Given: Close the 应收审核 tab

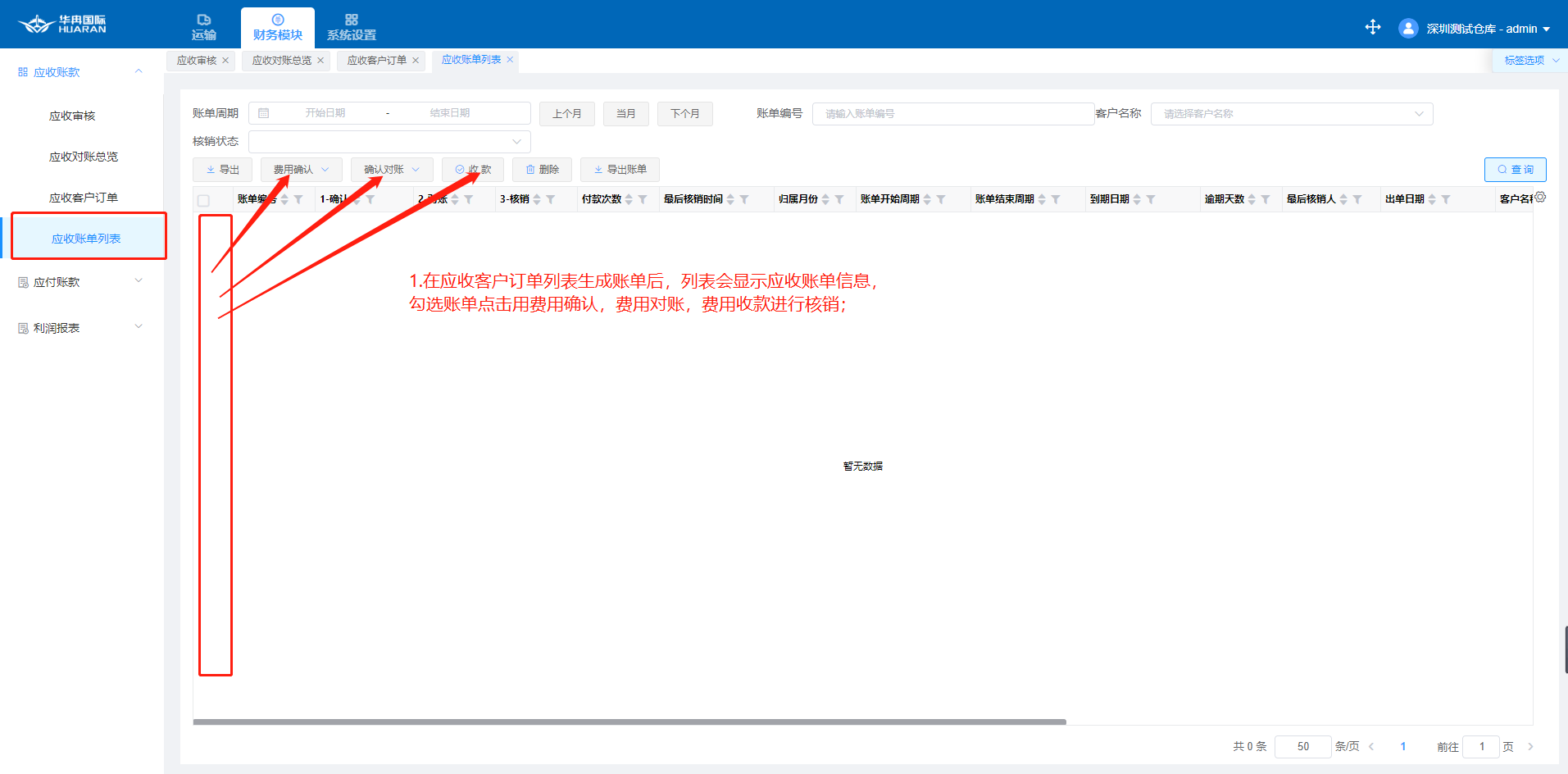Looking at the screenshot, I should (225, 61).
